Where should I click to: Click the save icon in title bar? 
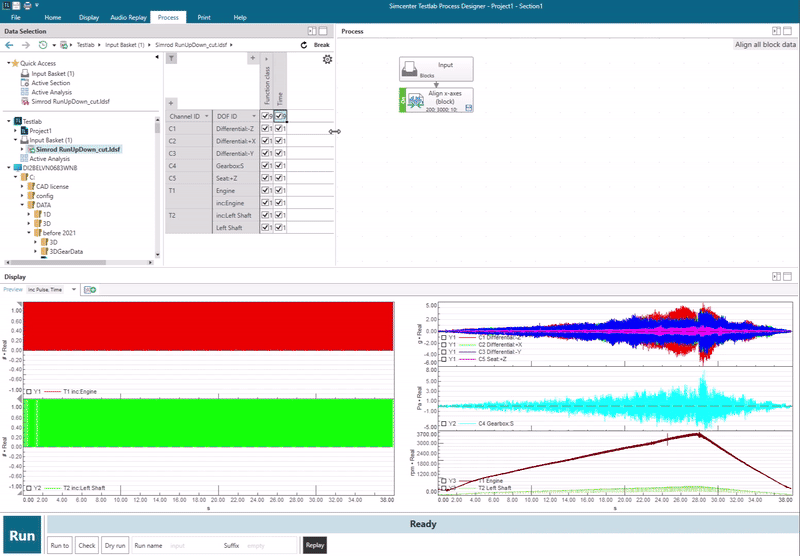16,5
